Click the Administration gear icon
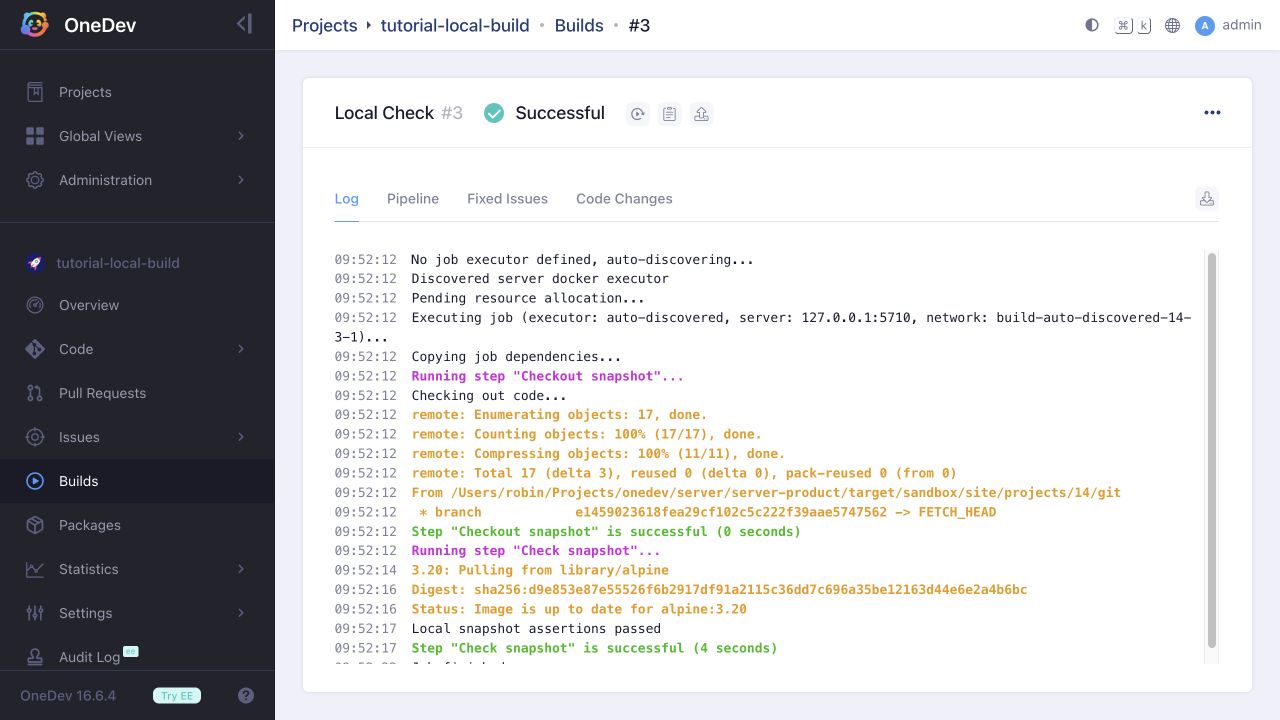The image size is (1280, 720). point(35,180)
